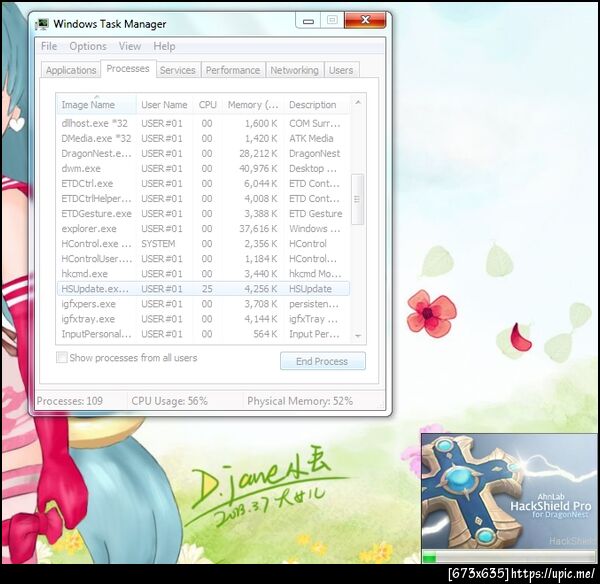Select the DragonNest.e... process
Image resolution: width=600 pixels, height=584 pixels.
[203, 153]
